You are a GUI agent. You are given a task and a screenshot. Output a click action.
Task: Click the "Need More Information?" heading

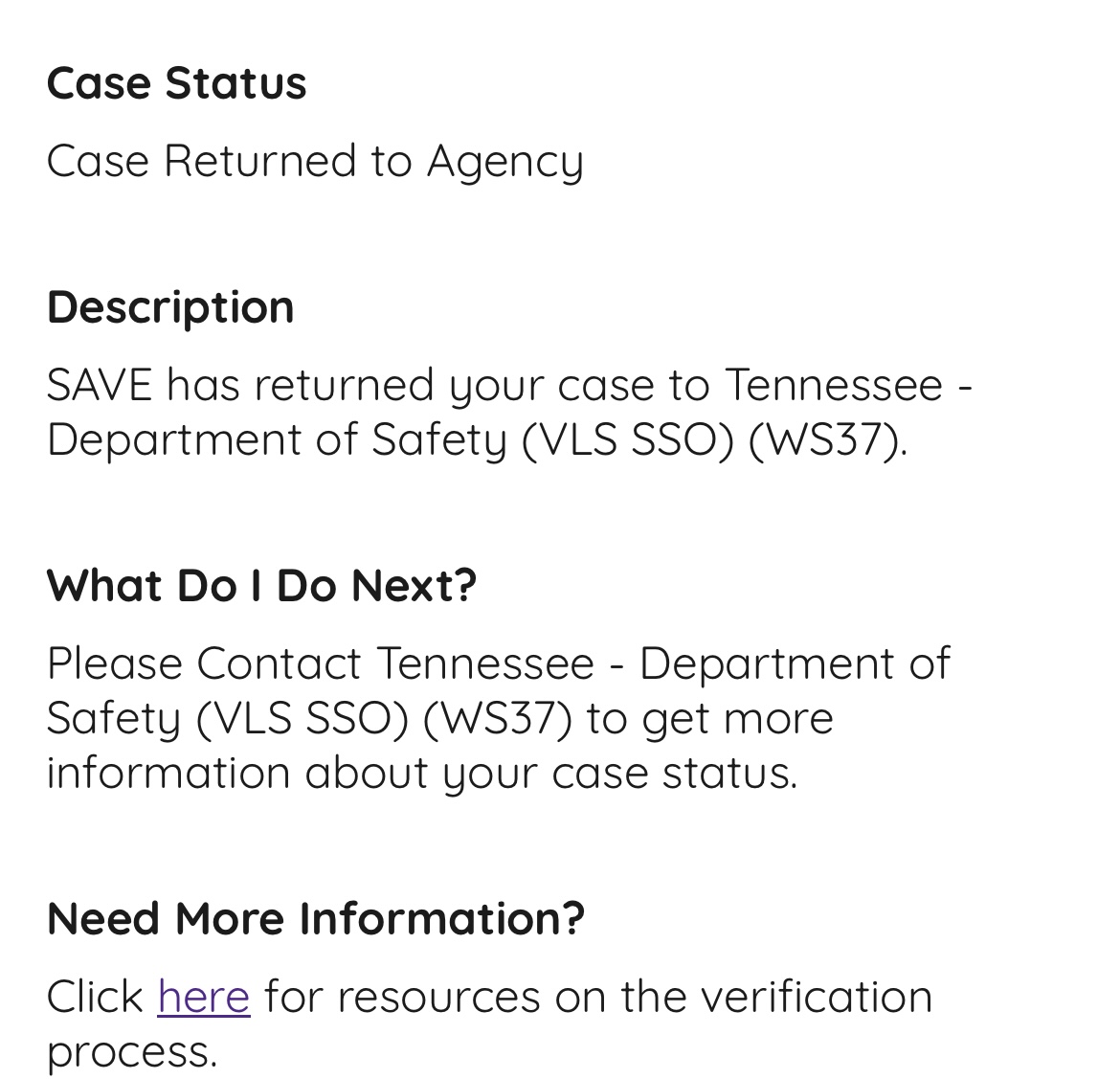[315, 918]
